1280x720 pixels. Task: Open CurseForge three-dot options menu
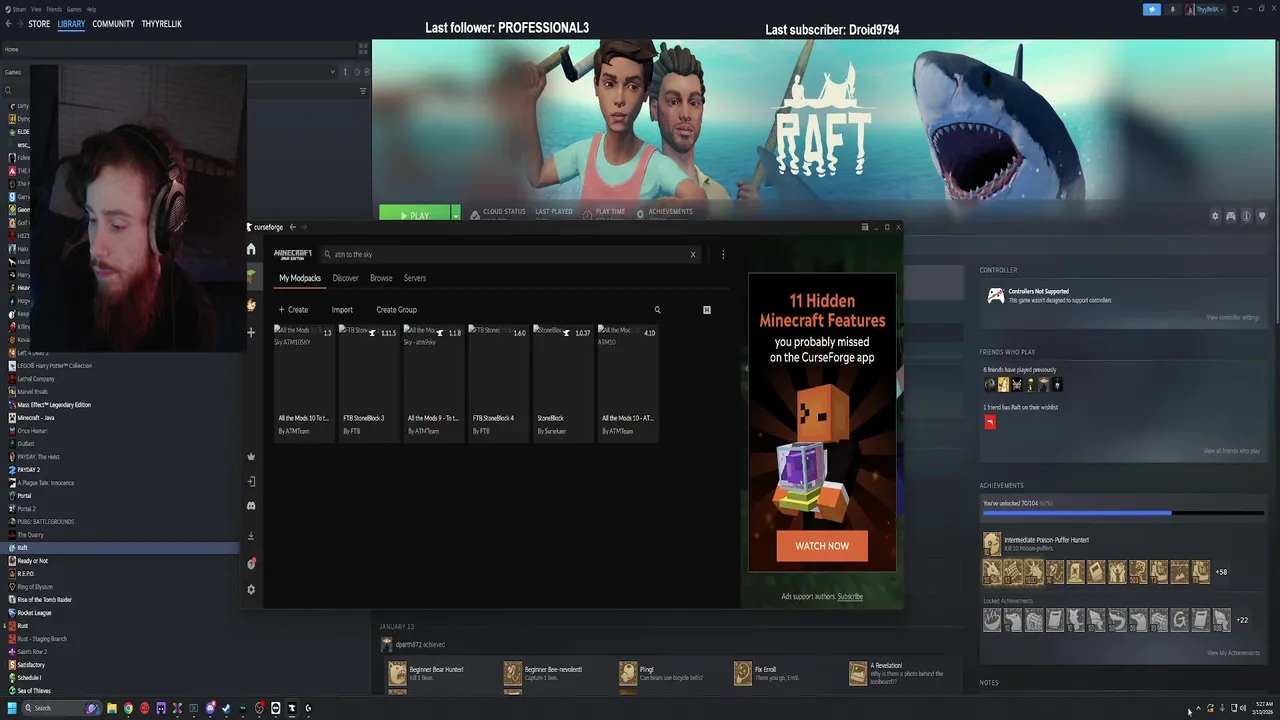[723, 254]
